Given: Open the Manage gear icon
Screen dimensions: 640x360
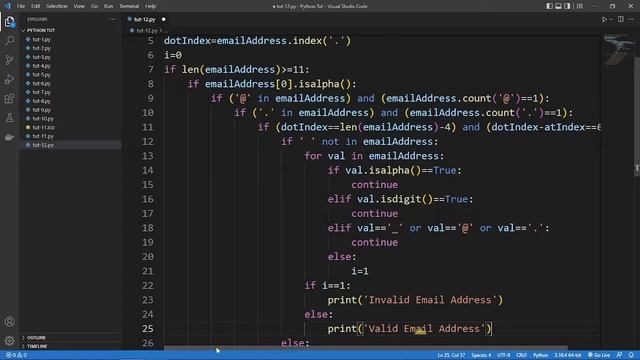Looking at the screenshot, I should coord(9,340).
